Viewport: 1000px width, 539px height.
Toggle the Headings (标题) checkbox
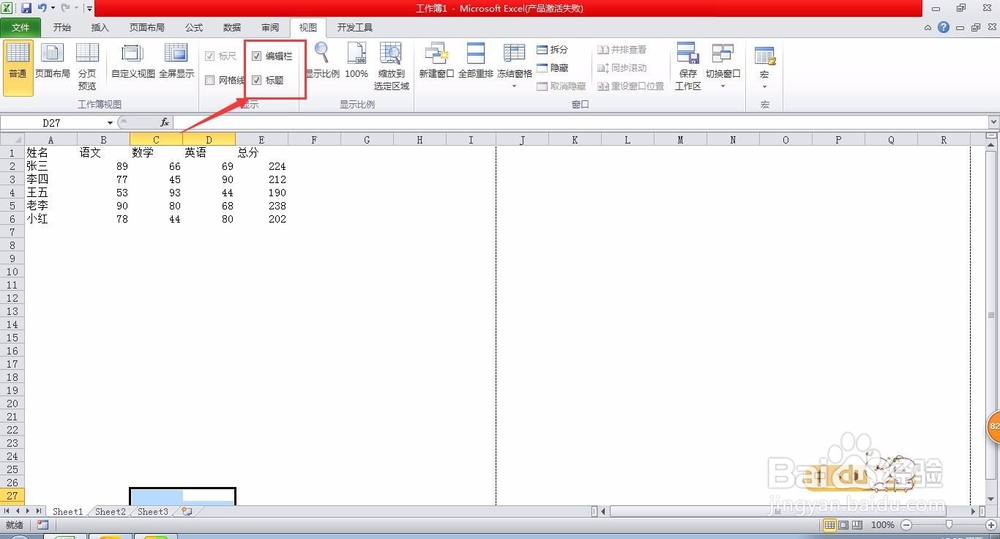point(256,80)
